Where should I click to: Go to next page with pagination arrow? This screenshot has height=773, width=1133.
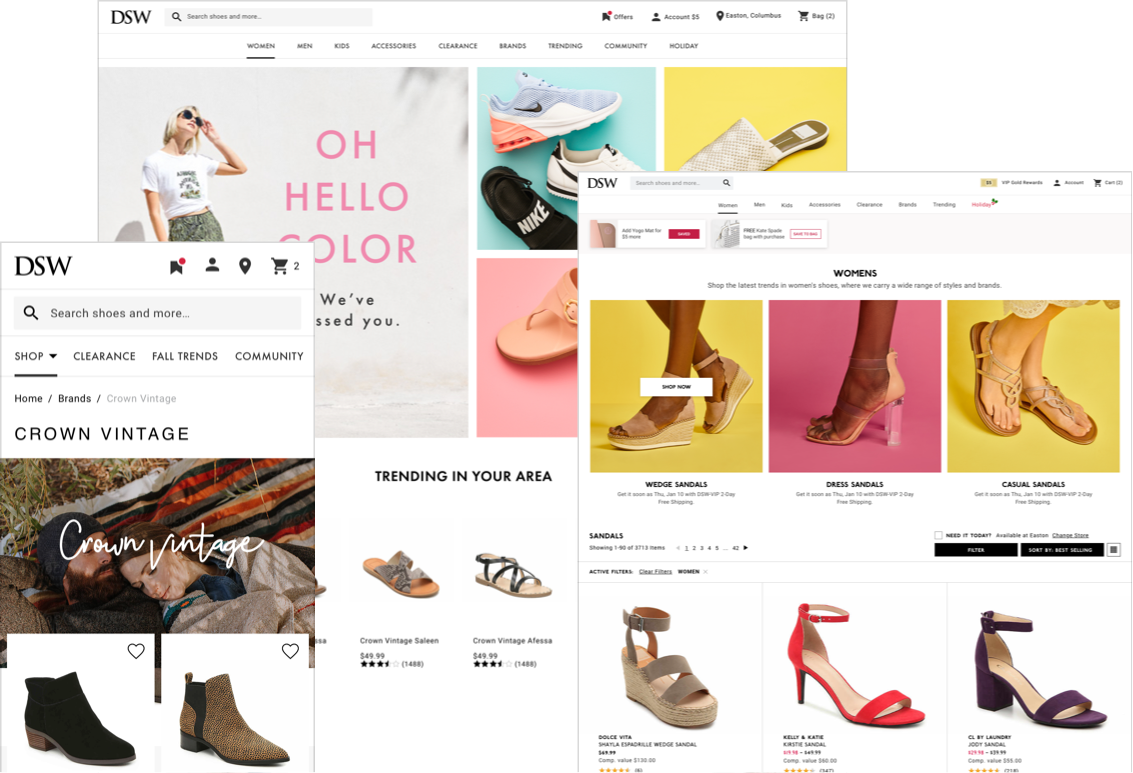pyautogui.click(x=746, y=548)
